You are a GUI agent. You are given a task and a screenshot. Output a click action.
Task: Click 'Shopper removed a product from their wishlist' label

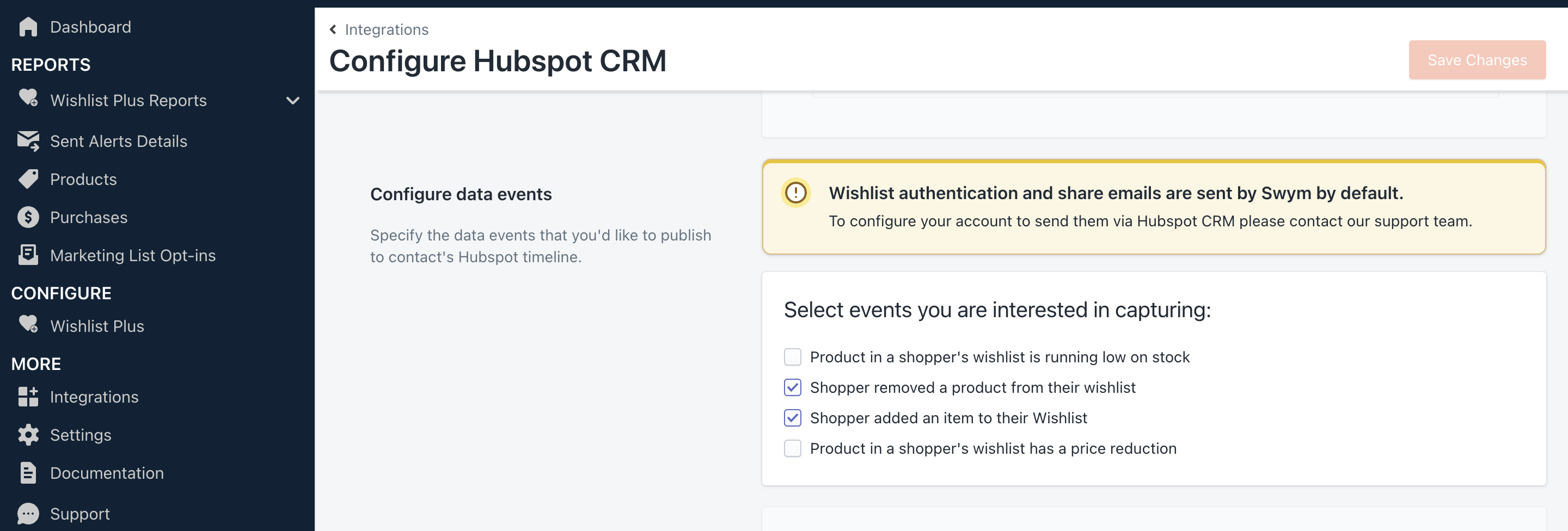pos(973,387)
